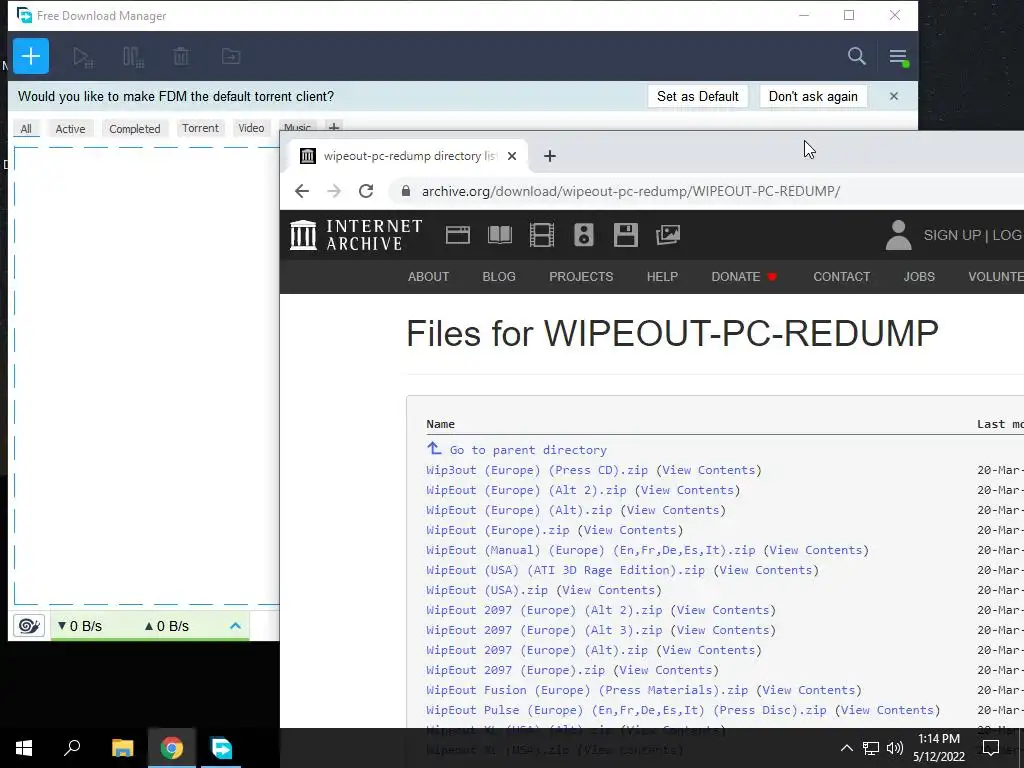Download Wip3out (Europe) (Press CD).zip
1024x768 pixels.
pyautogui.click(x=537, y=470)
